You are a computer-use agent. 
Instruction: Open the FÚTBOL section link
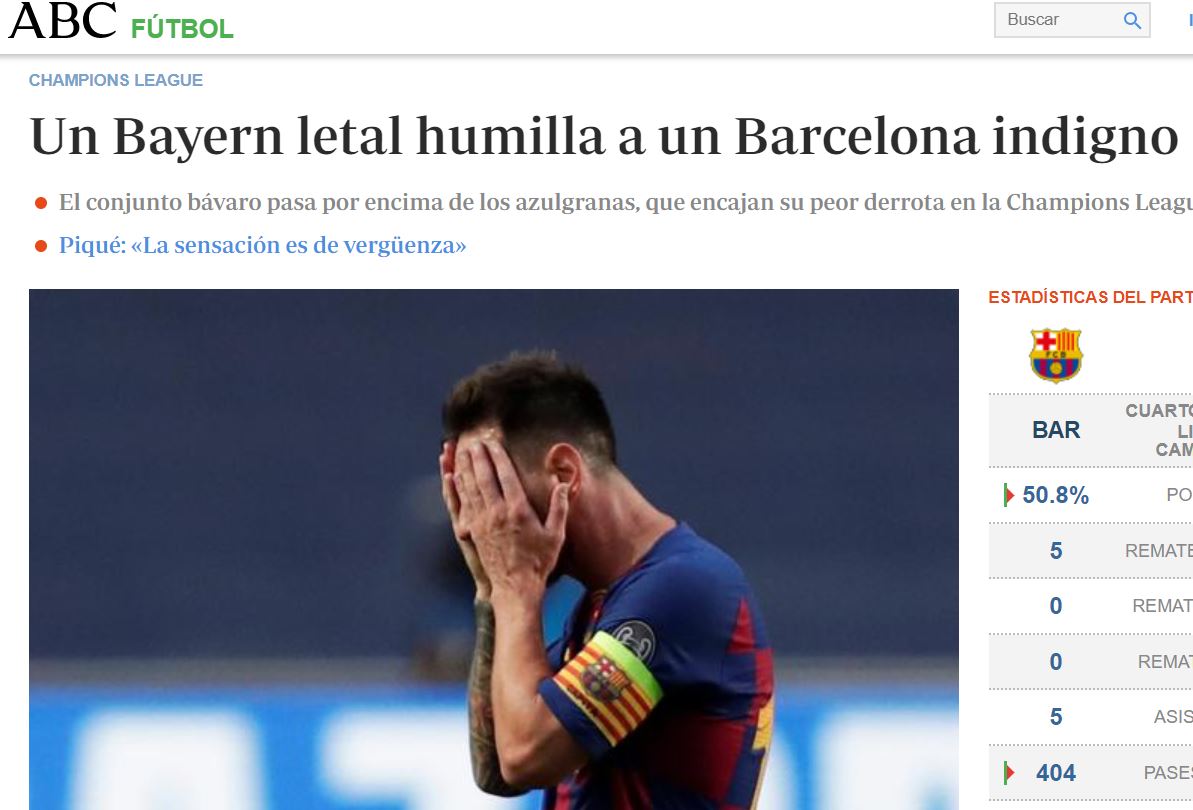pos(182,28)
